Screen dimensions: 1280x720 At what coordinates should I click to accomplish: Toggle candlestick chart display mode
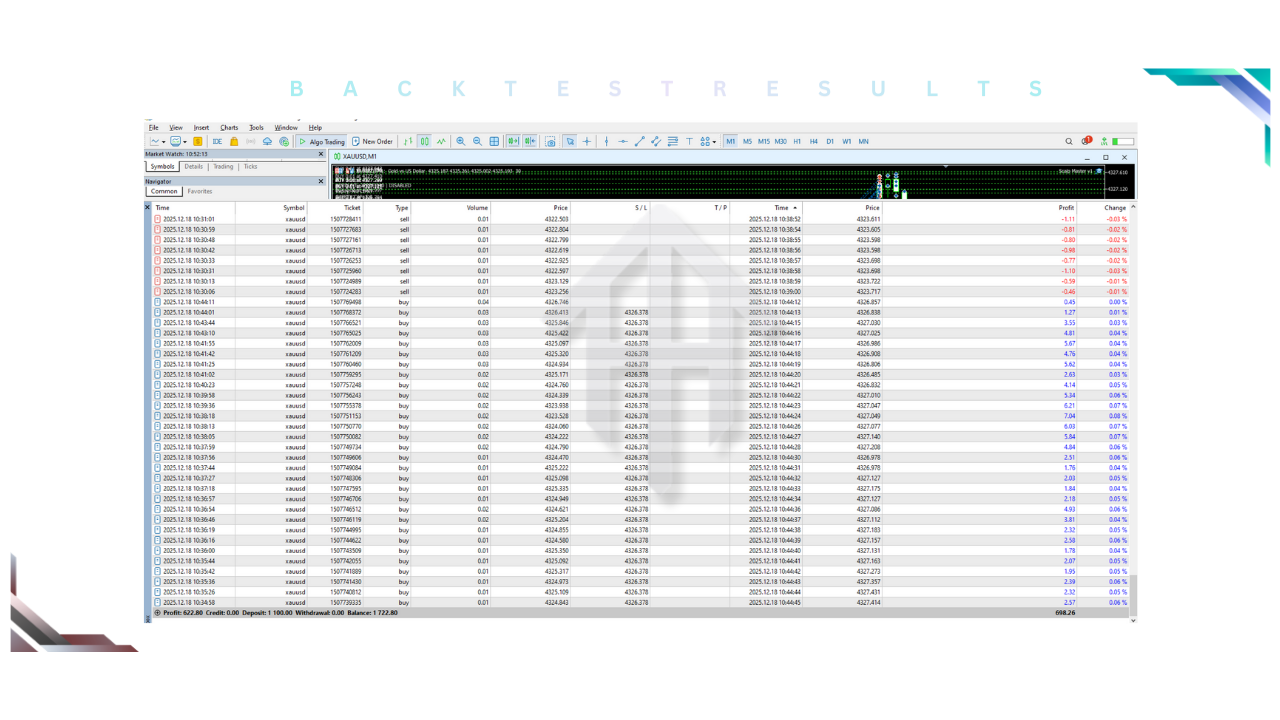(425, 142)
